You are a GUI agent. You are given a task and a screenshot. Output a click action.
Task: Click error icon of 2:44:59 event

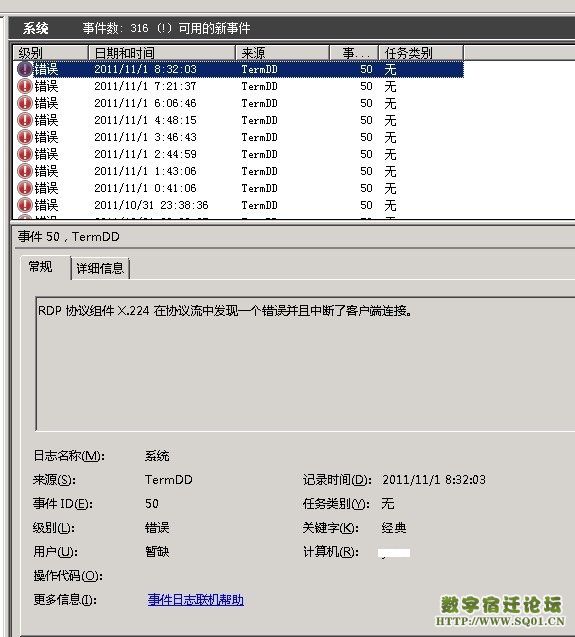click(25, 154)
